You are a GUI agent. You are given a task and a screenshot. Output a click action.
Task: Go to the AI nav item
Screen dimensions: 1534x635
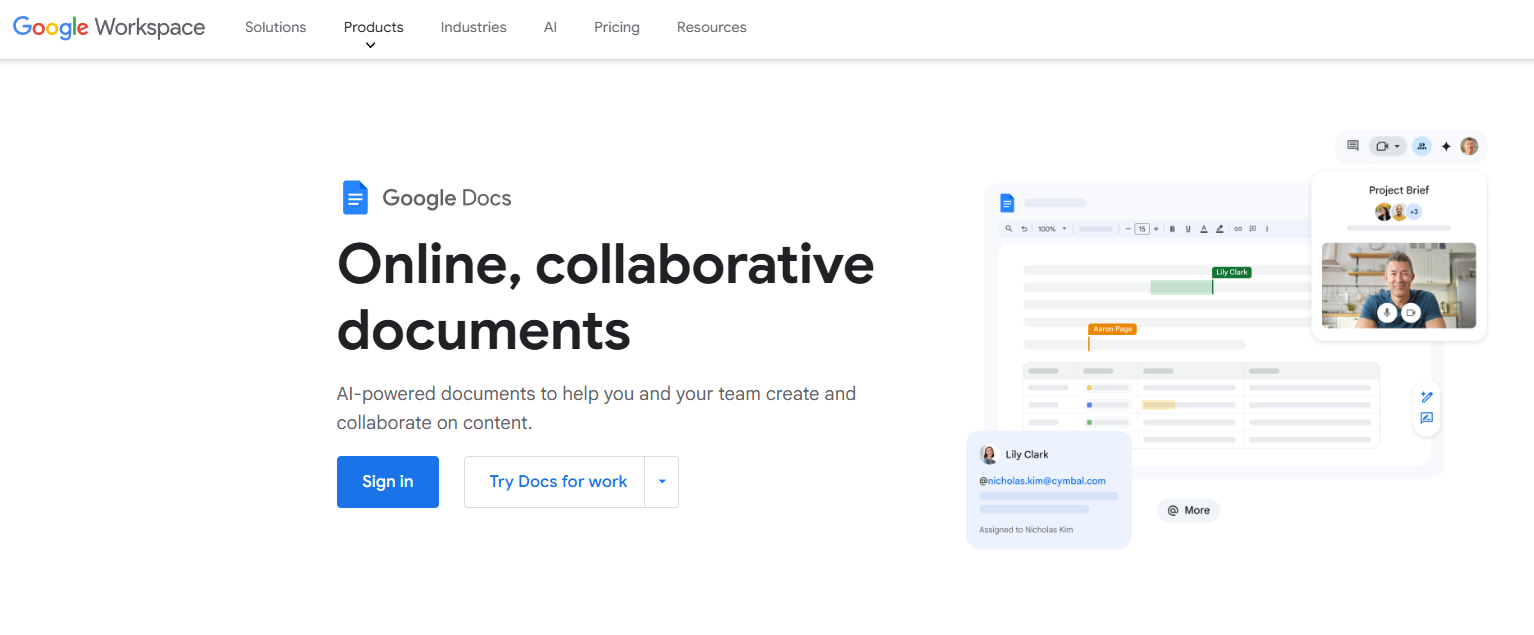[x=550, y=28]
